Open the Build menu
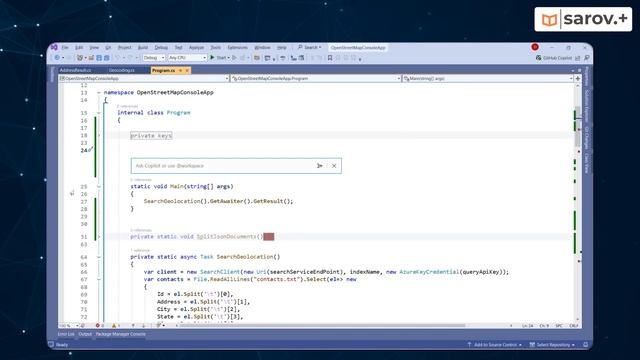The image size is (640, 360). 142,47
